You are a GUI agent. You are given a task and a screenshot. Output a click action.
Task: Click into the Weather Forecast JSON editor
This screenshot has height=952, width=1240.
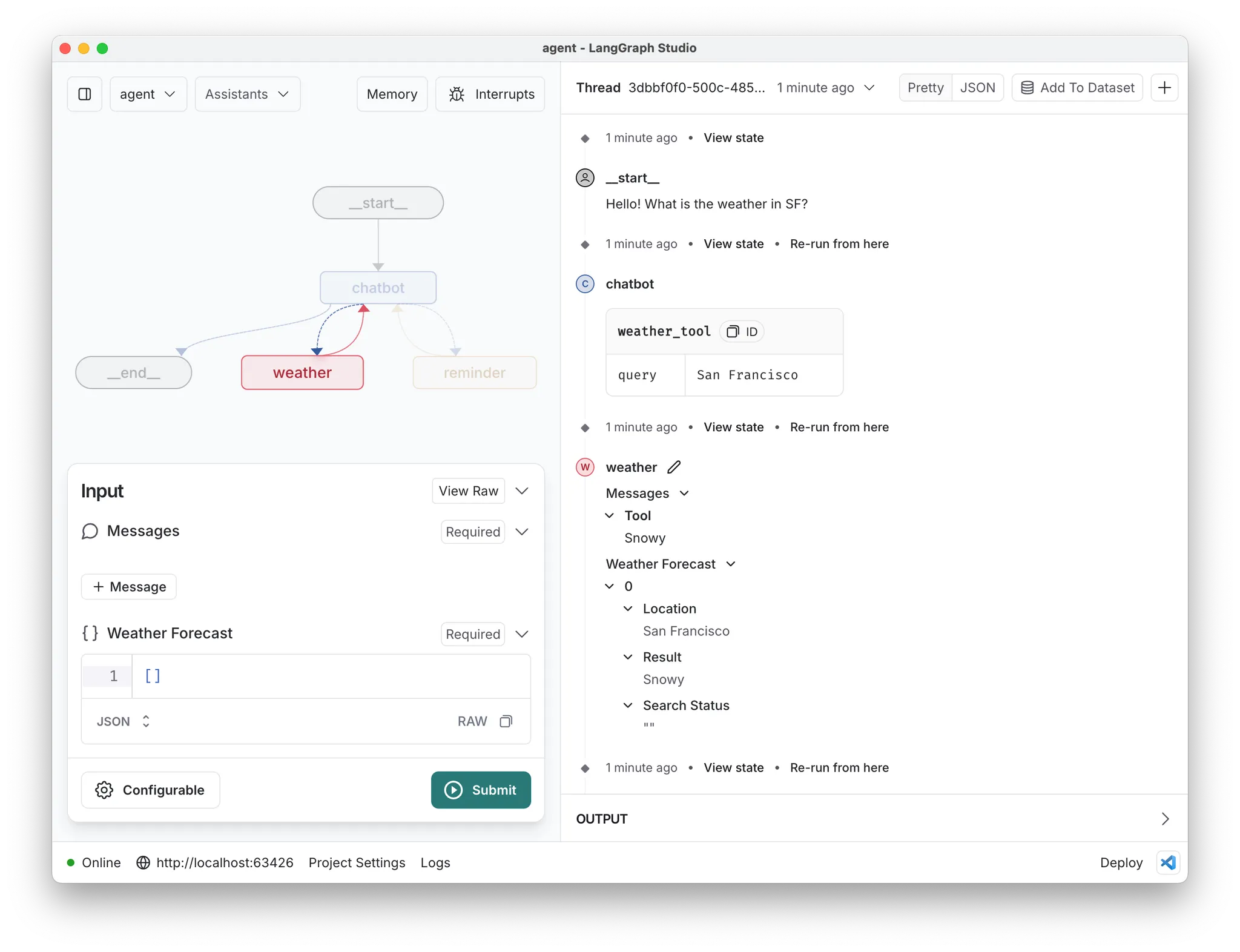point(331,676)
